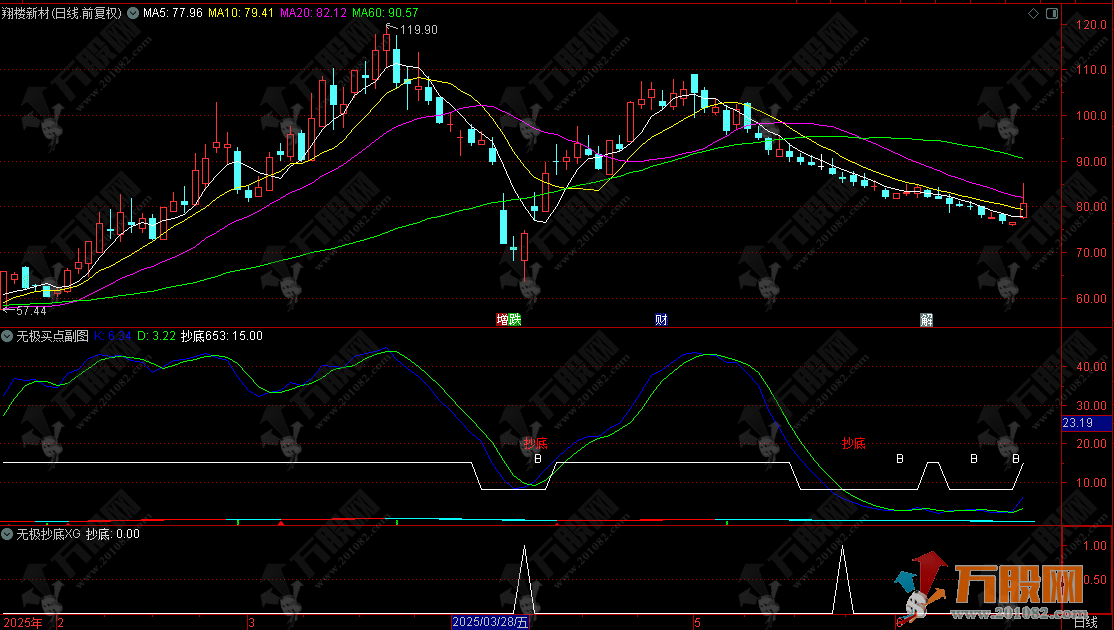The width and height of the screenshot is (1114, 630).
Task: Click the rightmost B buy signal marker
Action: (x=1016, y=459)
